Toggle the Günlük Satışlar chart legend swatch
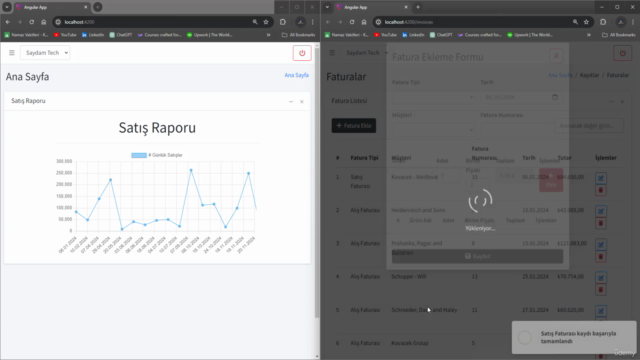Screen dimensions: 640x360 coord(139,155)
